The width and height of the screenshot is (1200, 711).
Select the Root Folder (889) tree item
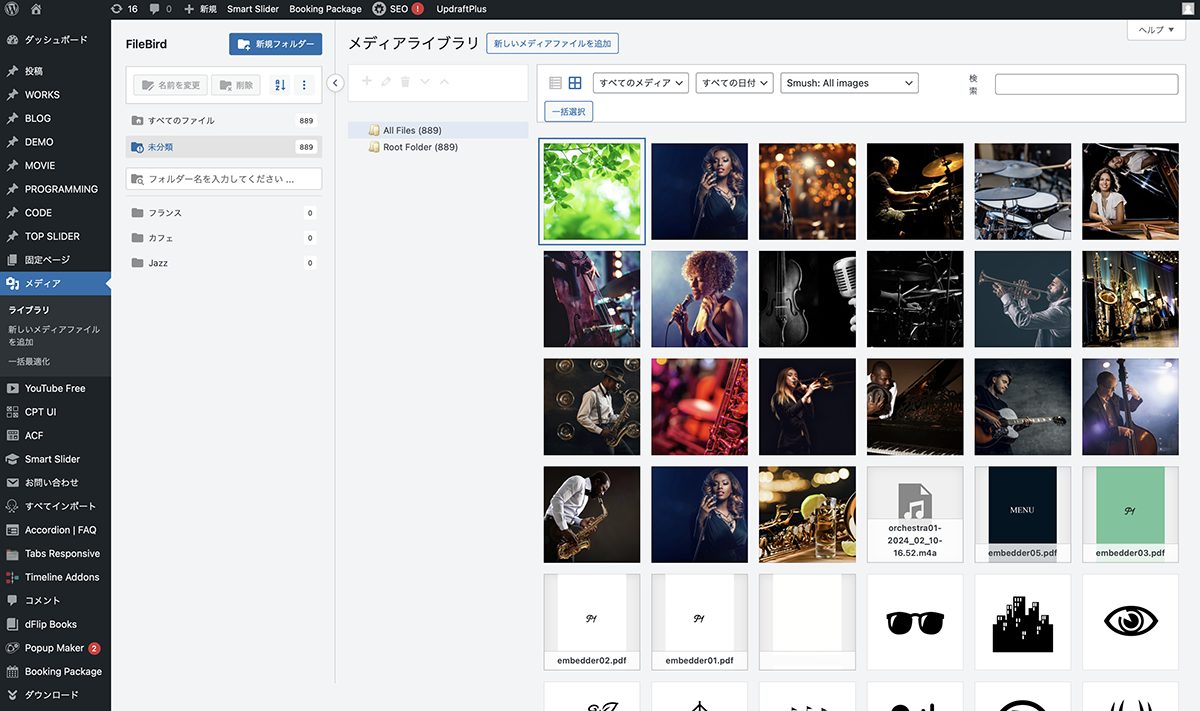(420, 147)
